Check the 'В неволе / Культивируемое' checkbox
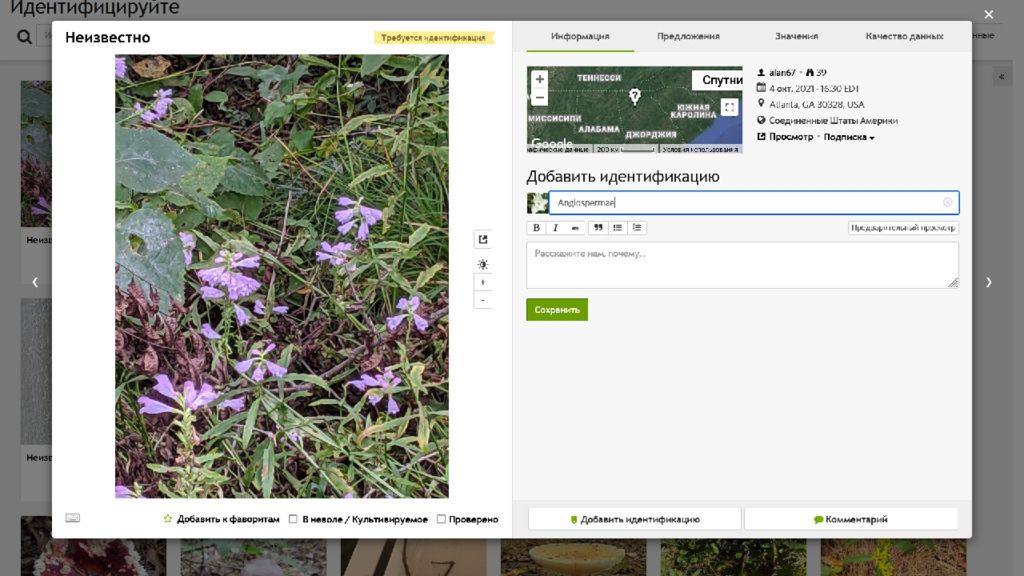This screenshot has width=1024, height=576. [x=293, y=519]
